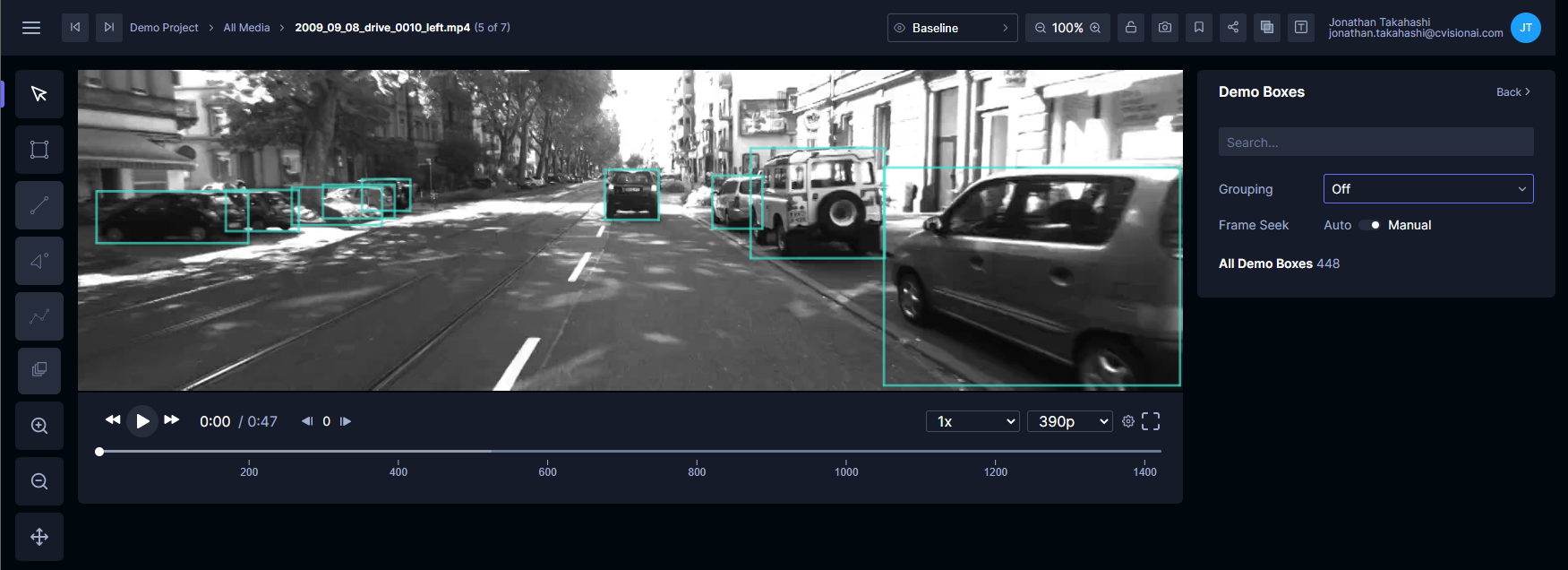The height and width of the screenshot is (570, 1568).
Task: Go to All Media breadcrumb
Action: pyautogui.click(x=246, y=28)
